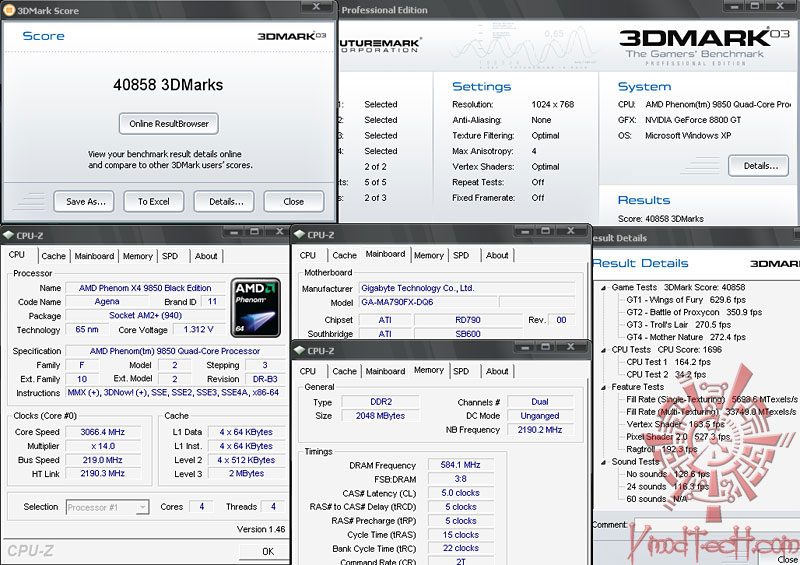Screen dimensions: 800x565
Task: Open the Online ResultBrowser
Action: coord(169,124)
